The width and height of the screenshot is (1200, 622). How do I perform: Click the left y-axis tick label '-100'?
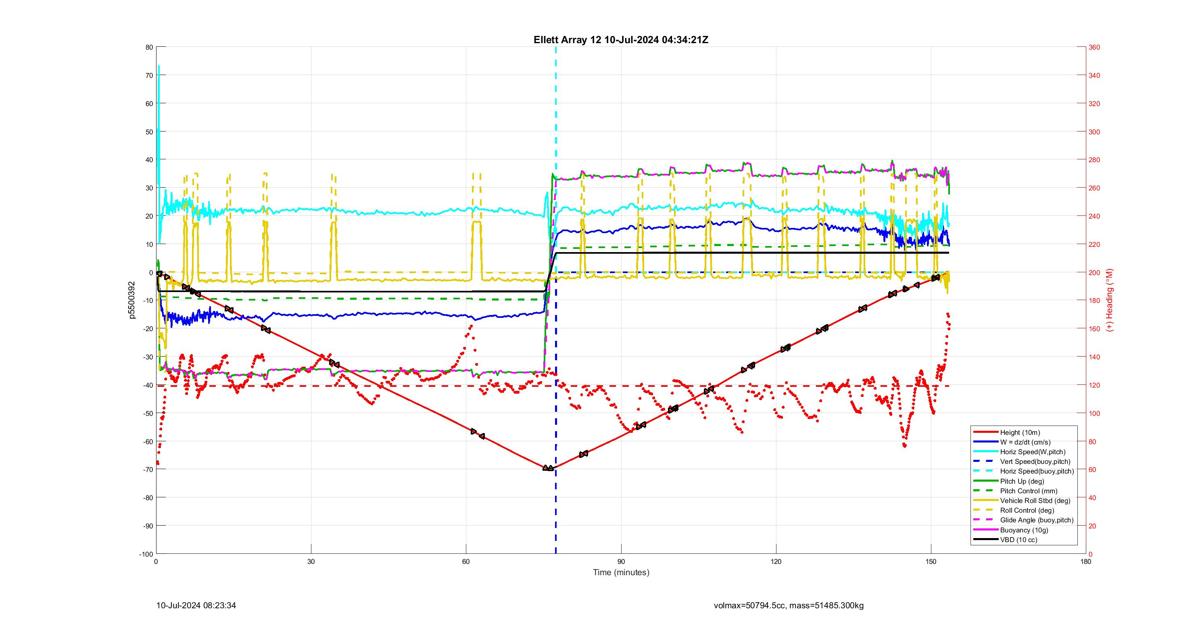pyautogui.click(x=145, y=554)
